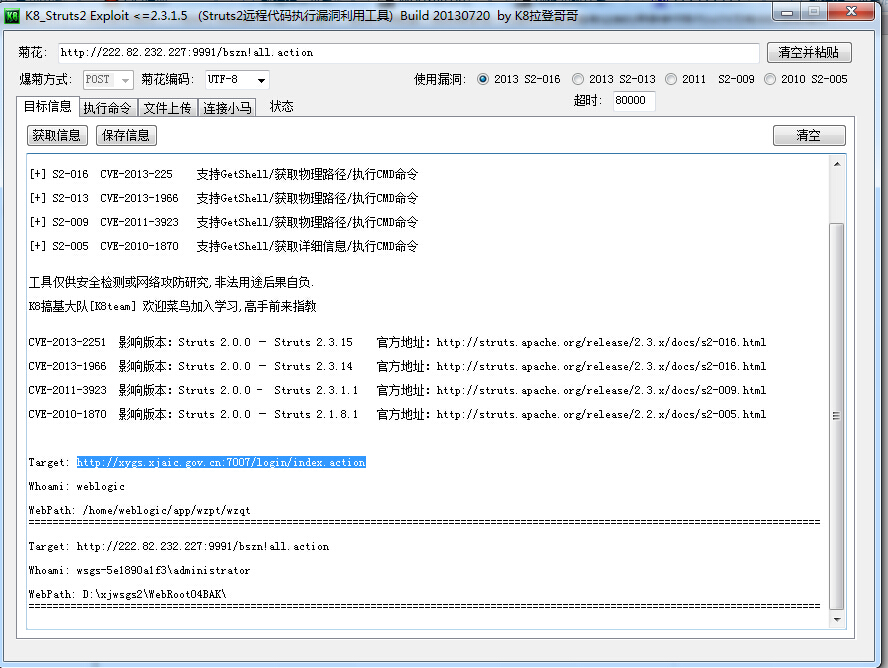
Task: Click the [+] S2-005 CVE-2010-1870 line
Action: [224, 246]
